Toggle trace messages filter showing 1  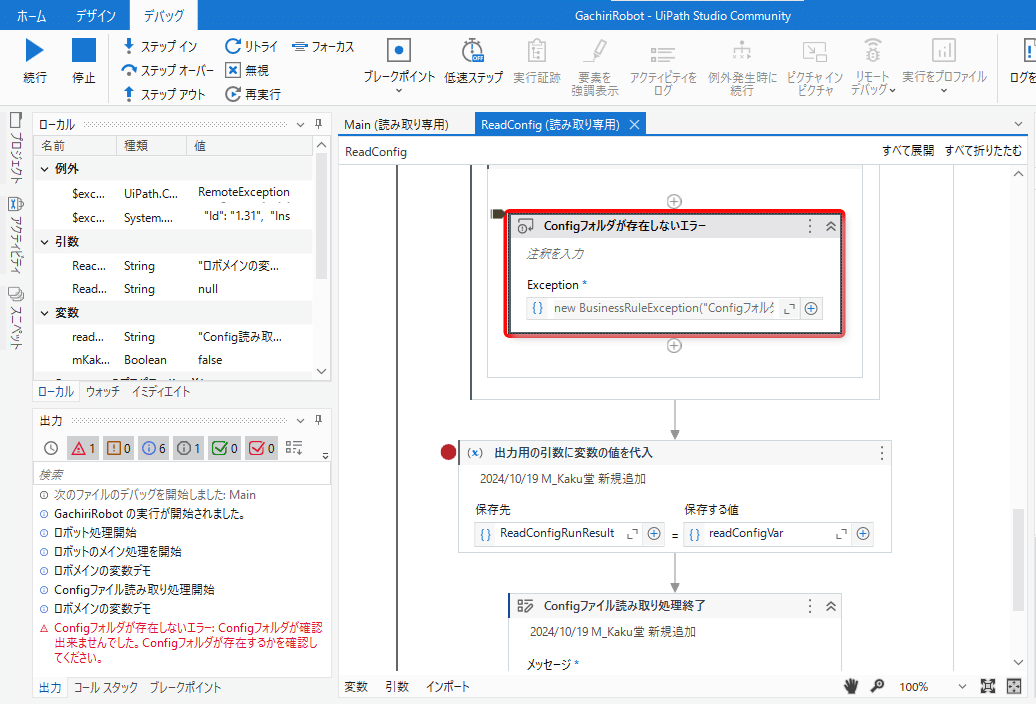[188, 448]
